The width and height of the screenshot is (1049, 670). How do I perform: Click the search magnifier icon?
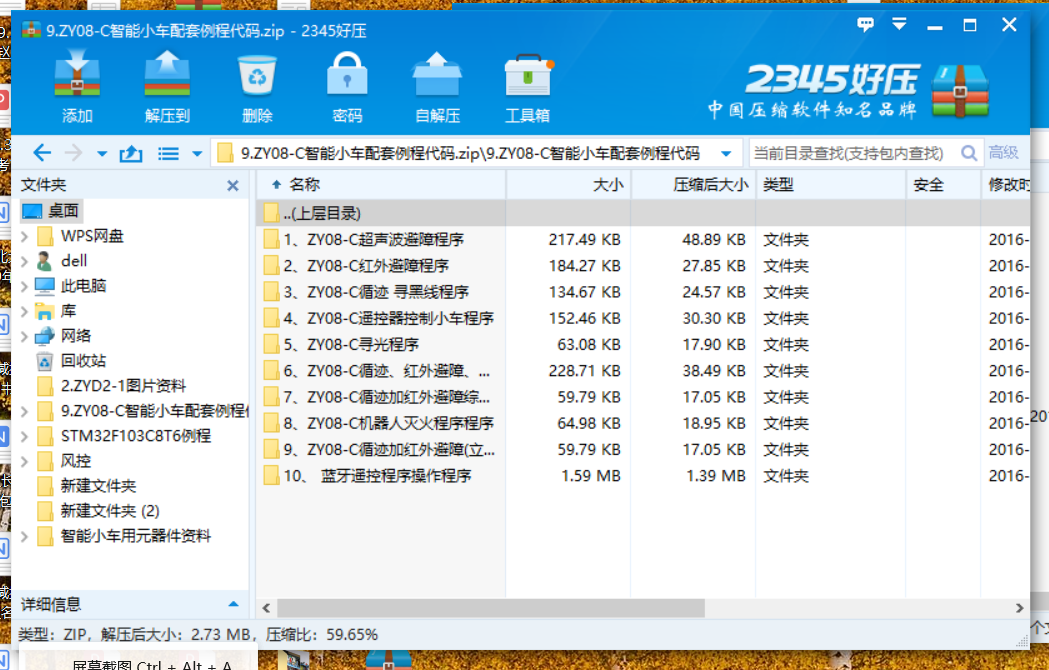coord(968,153)
